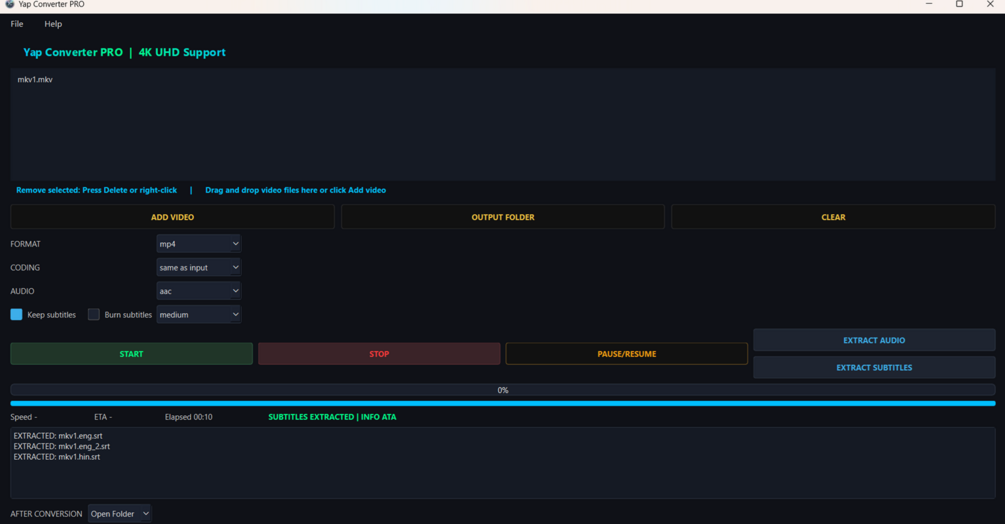Viewport: 1005px width, 524px height.
Task: Maximize the Yap Converter PRO window
Action: (959, 4)
